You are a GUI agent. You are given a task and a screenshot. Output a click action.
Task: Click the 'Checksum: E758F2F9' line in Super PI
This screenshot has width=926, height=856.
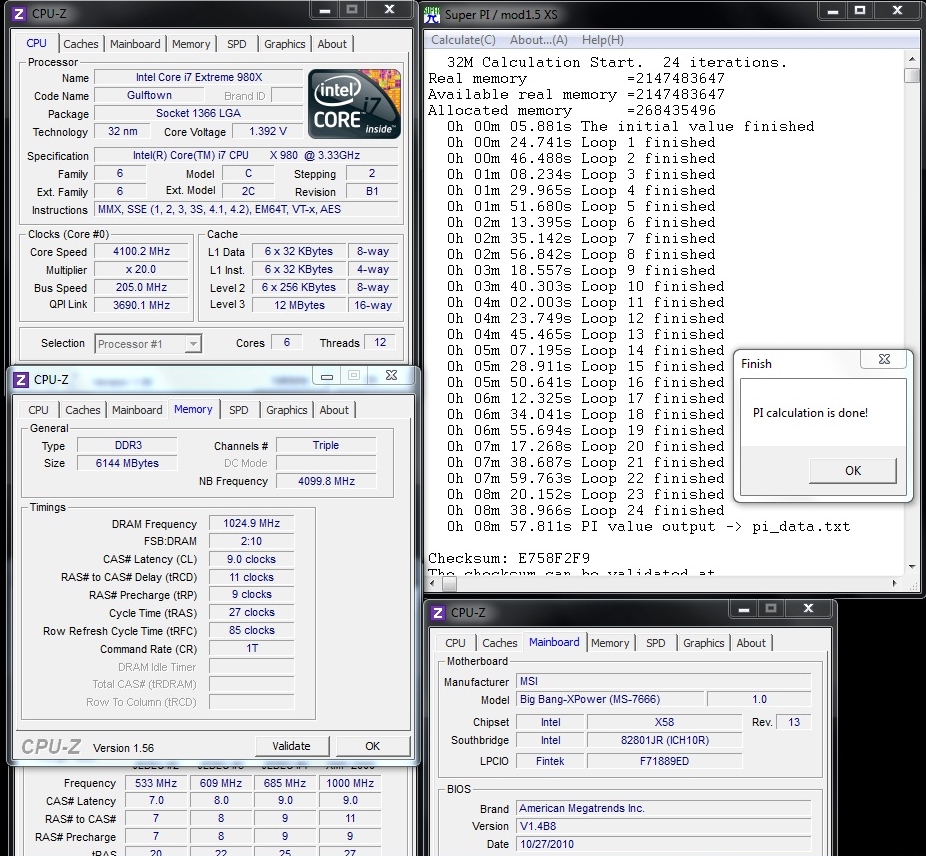509,558
